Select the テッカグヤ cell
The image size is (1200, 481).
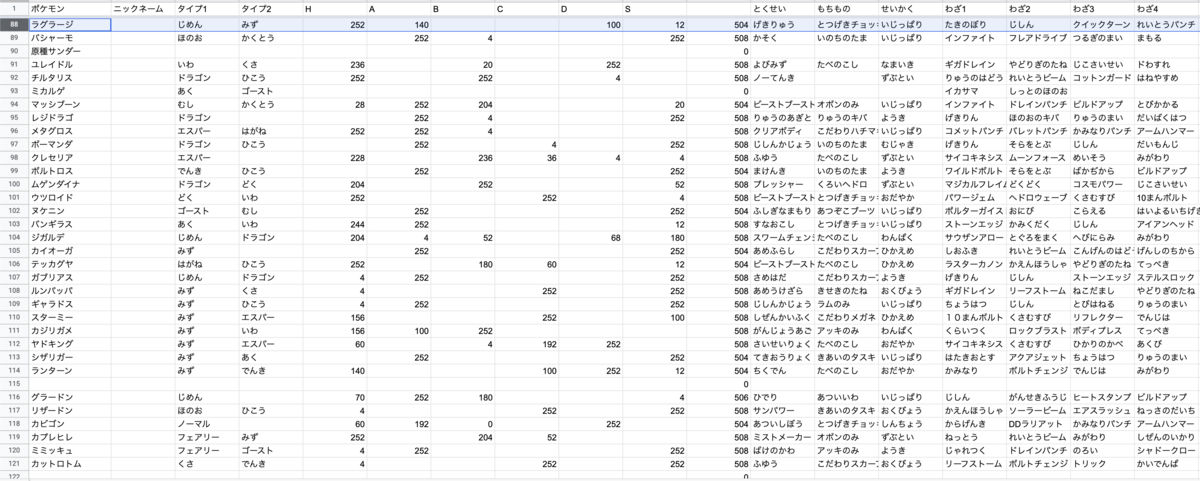click(69, 264)
